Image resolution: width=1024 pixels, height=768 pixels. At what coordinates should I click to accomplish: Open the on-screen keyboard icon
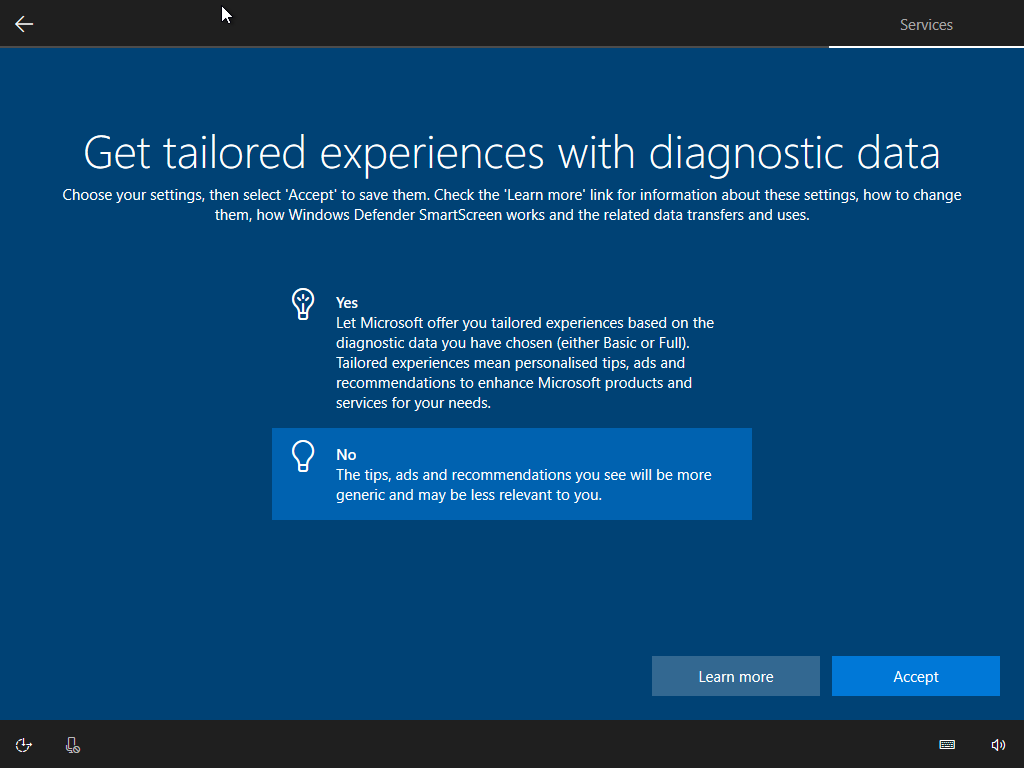click(947, 745)
